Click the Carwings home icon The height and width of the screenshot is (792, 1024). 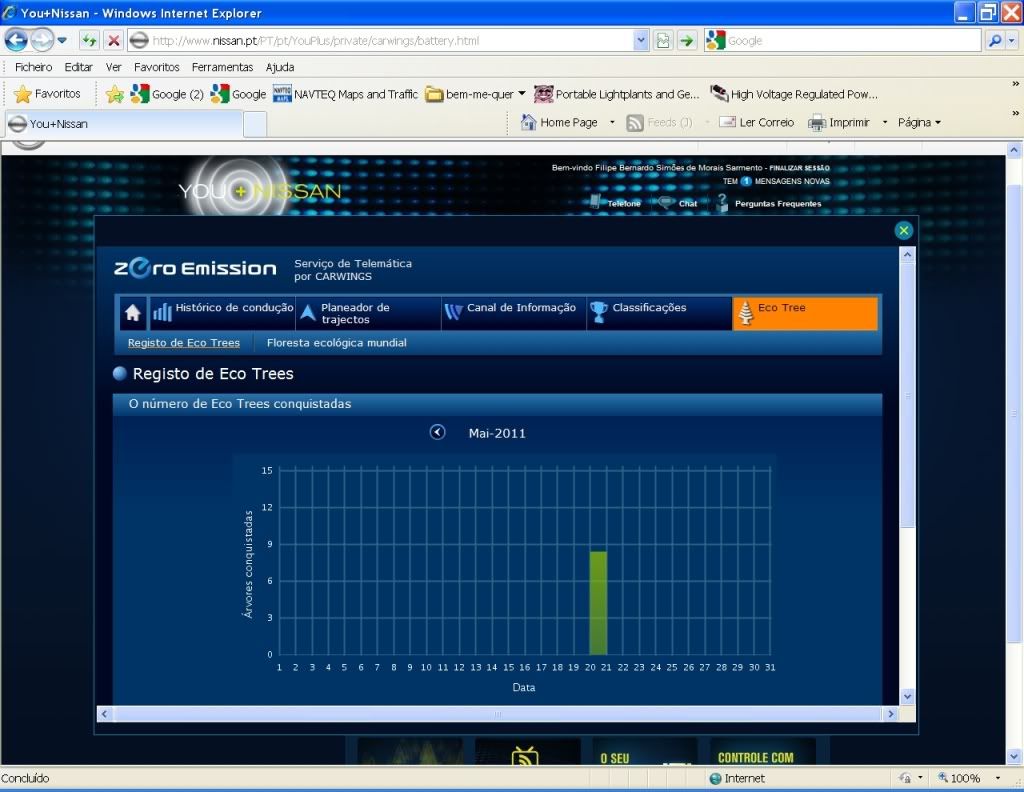133,313
